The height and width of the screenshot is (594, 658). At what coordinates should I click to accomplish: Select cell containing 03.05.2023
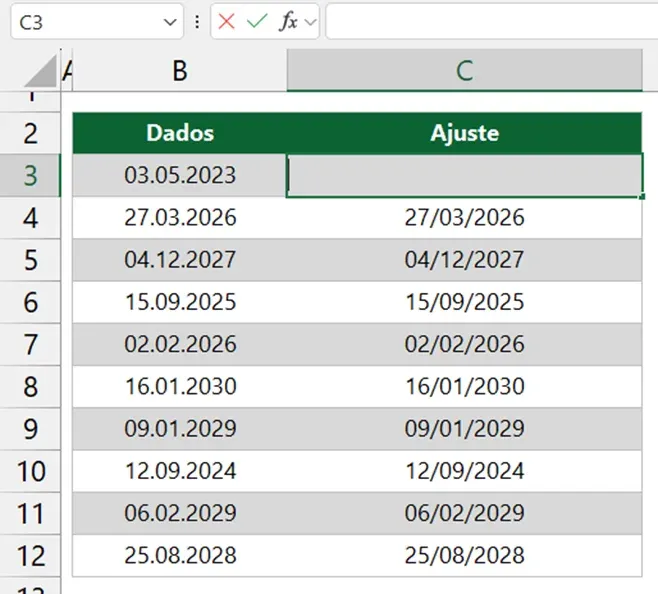(180, 175)
